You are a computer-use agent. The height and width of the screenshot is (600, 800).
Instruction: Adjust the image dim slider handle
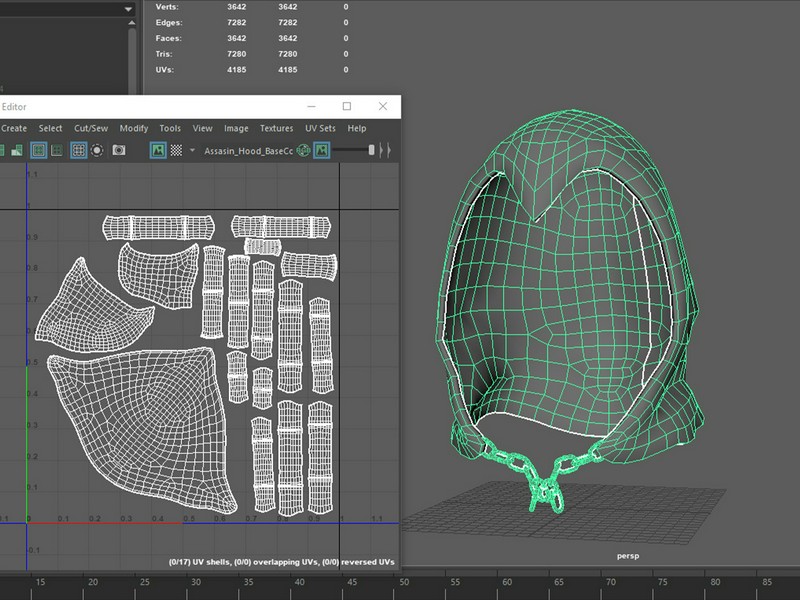click(x=371, y=149)
